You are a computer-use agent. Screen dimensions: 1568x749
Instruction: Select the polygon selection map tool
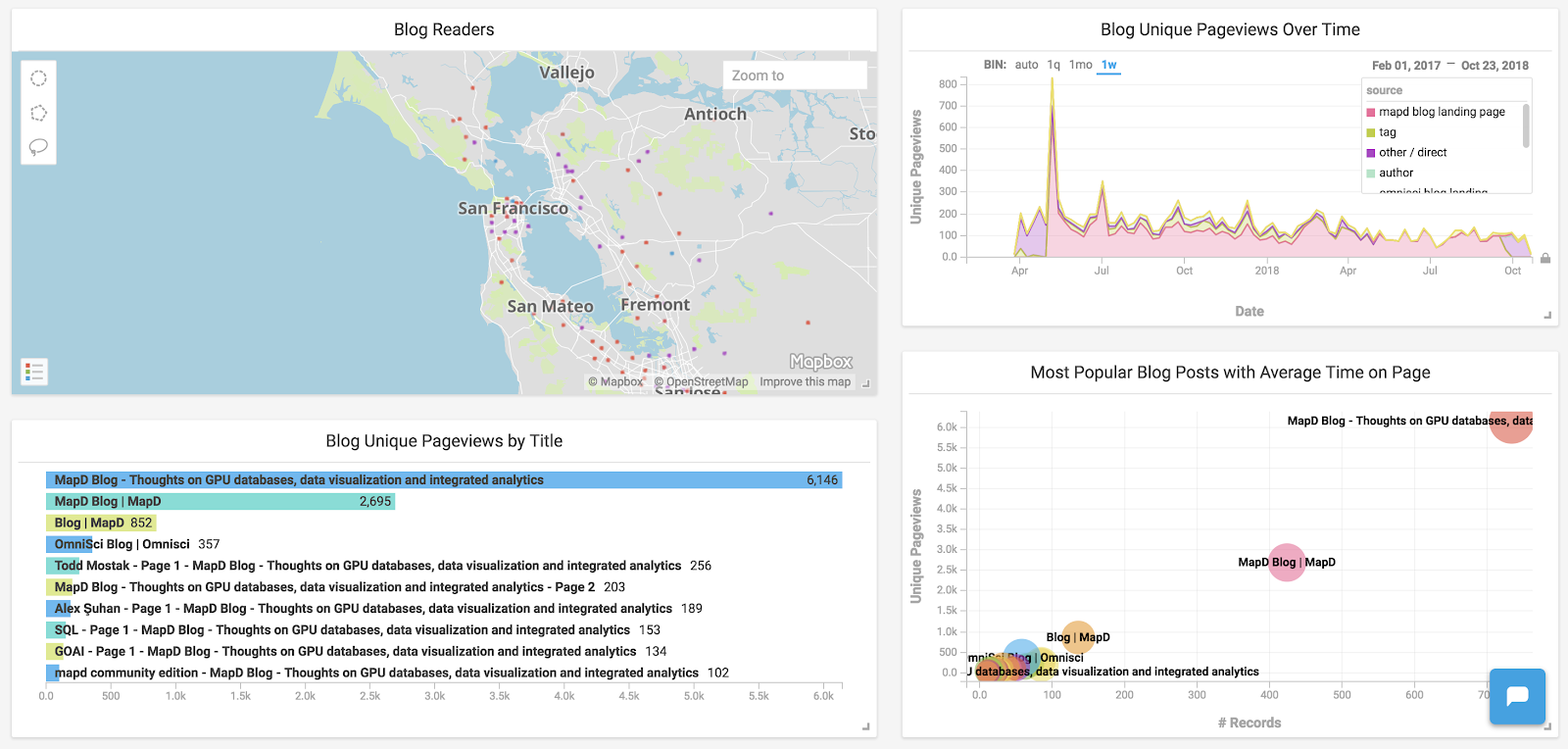38,113
